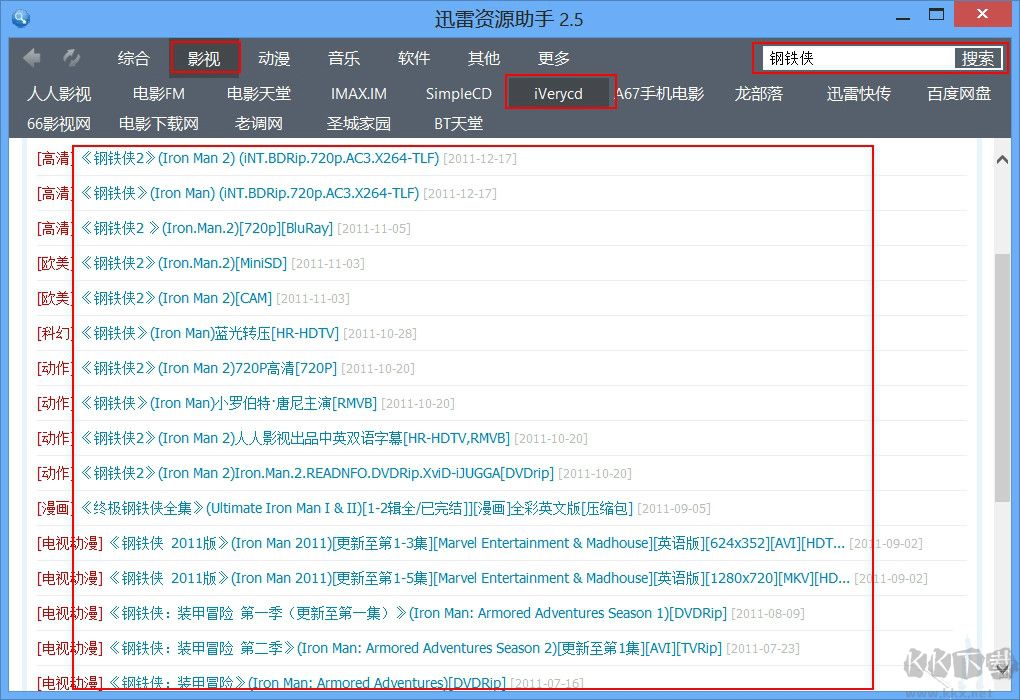This screenshot has width=1020, height=700.
Task: Open the 钢铁侠2 iNT.BDRip.720p result link
Action: (258, 158)
